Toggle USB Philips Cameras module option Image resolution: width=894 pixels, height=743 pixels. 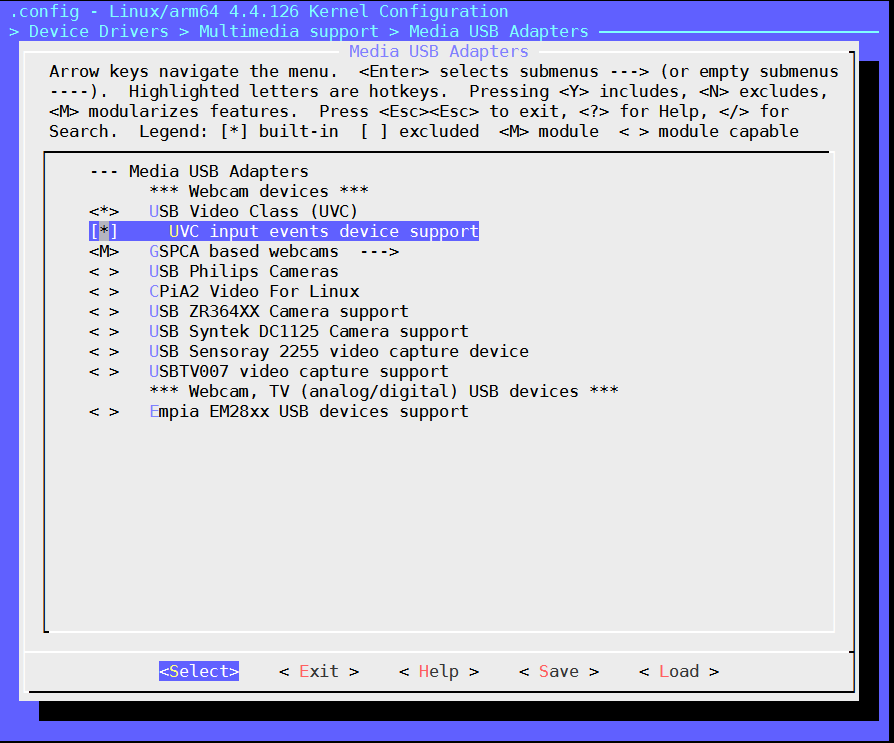tap(104, 271)
